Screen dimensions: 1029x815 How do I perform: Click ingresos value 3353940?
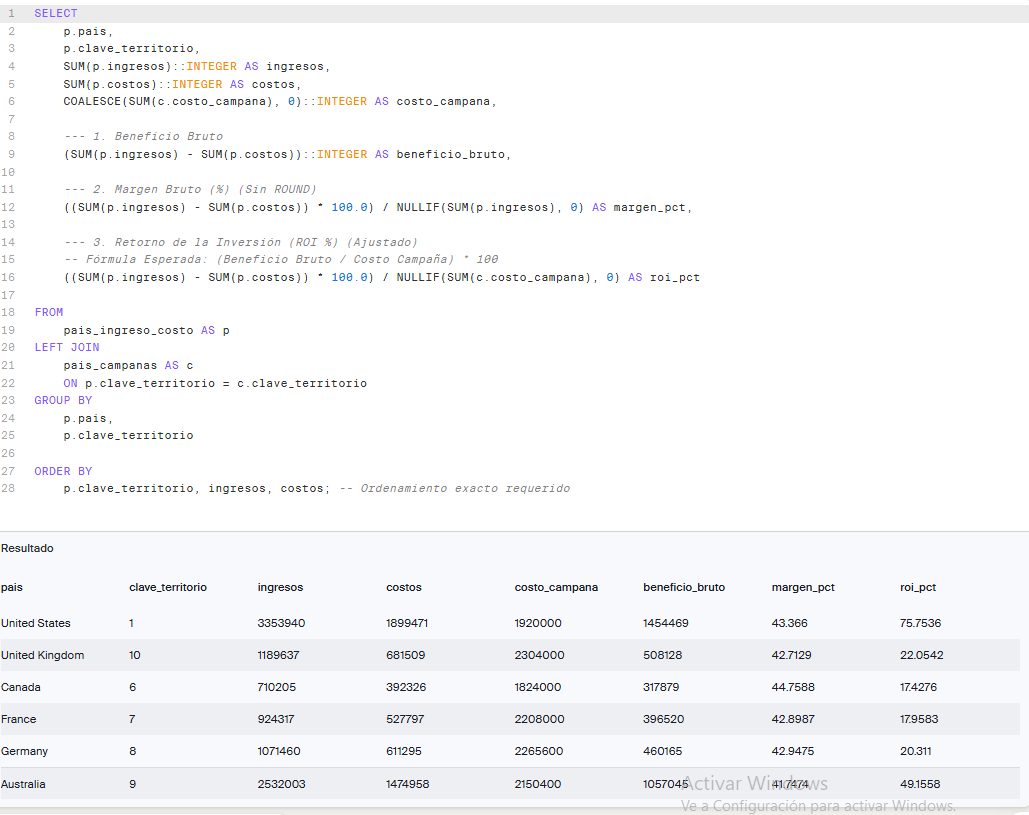281,623
